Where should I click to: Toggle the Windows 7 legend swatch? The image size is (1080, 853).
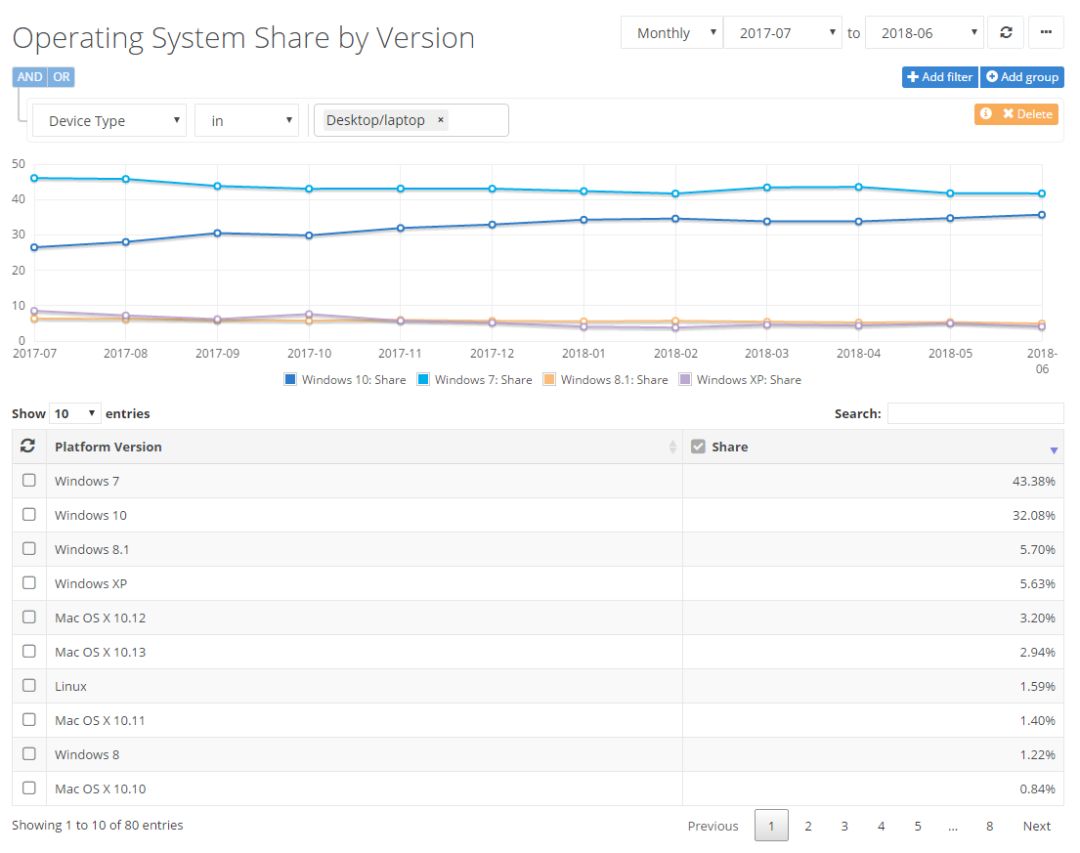423,379
